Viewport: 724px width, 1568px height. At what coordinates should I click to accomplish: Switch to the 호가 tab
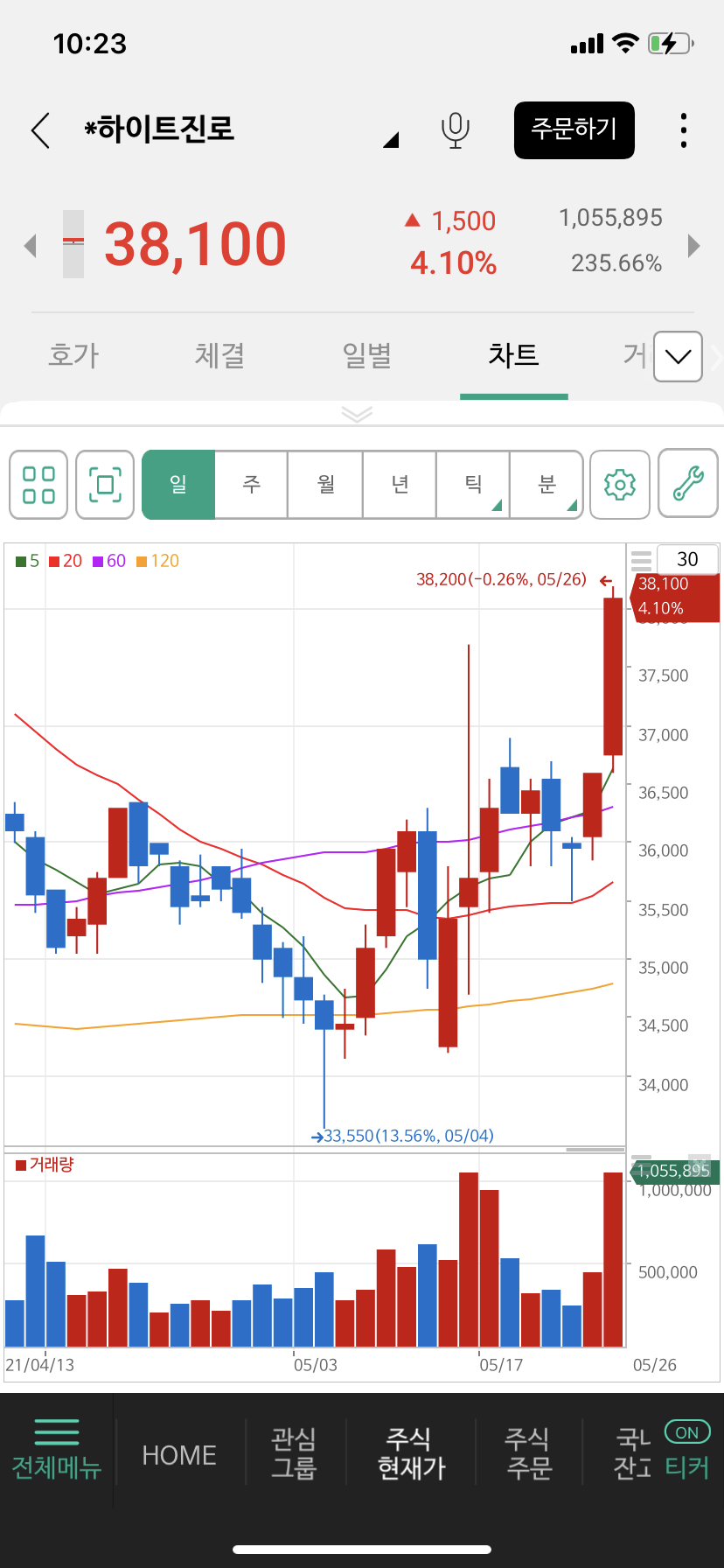point(73,355)
